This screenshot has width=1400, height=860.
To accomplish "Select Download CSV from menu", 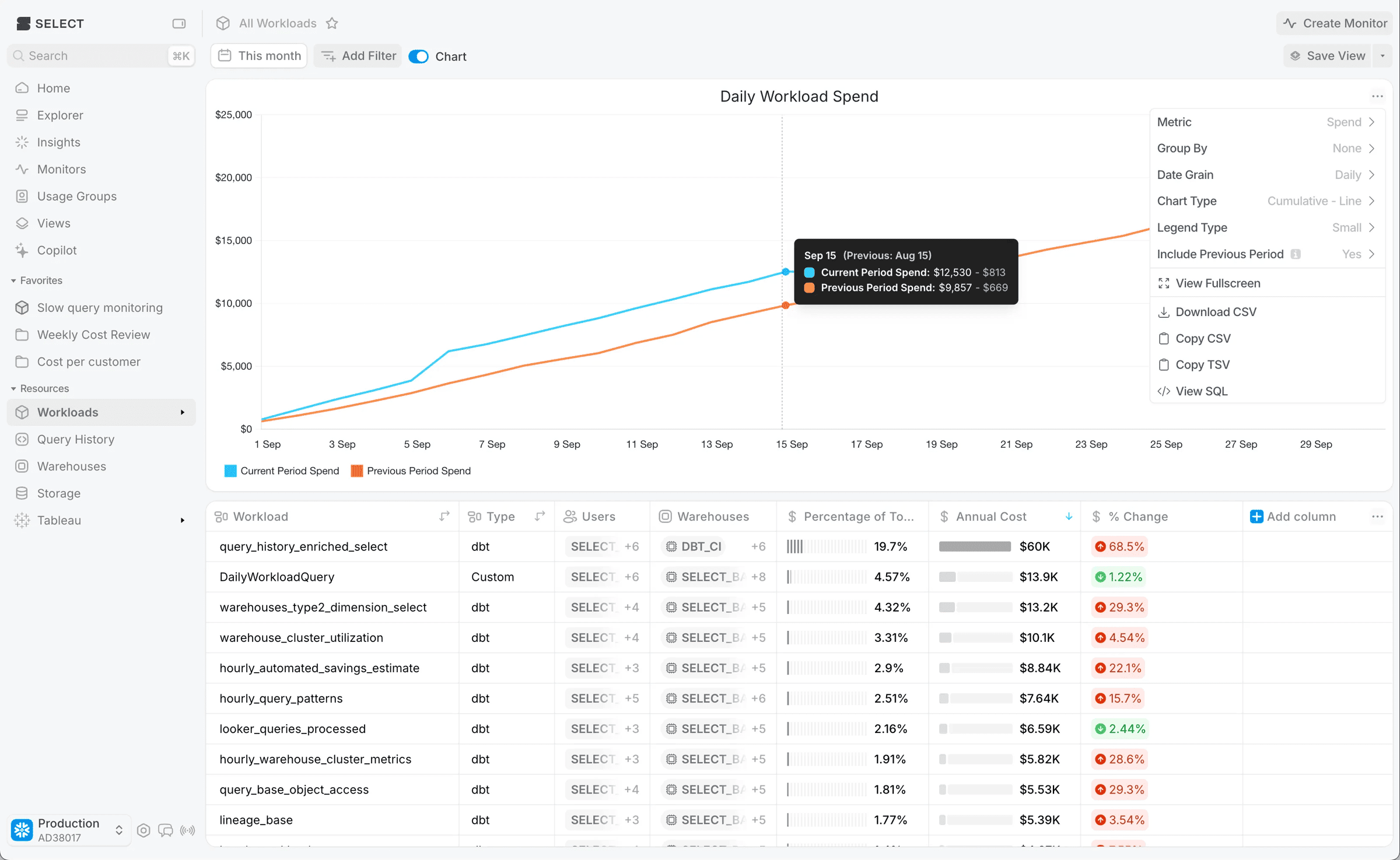I will pos(1216,312).
